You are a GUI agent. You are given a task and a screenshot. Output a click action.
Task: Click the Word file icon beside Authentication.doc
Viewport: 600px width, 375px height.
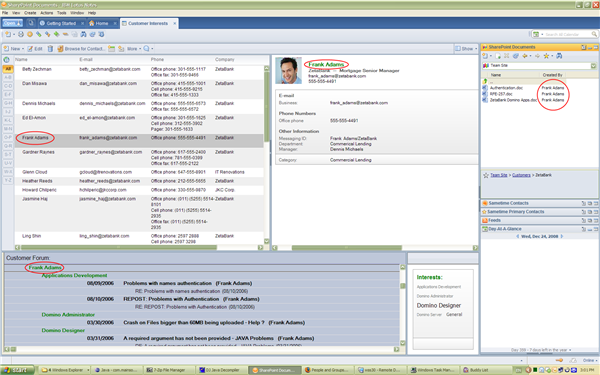pos(485,88)
